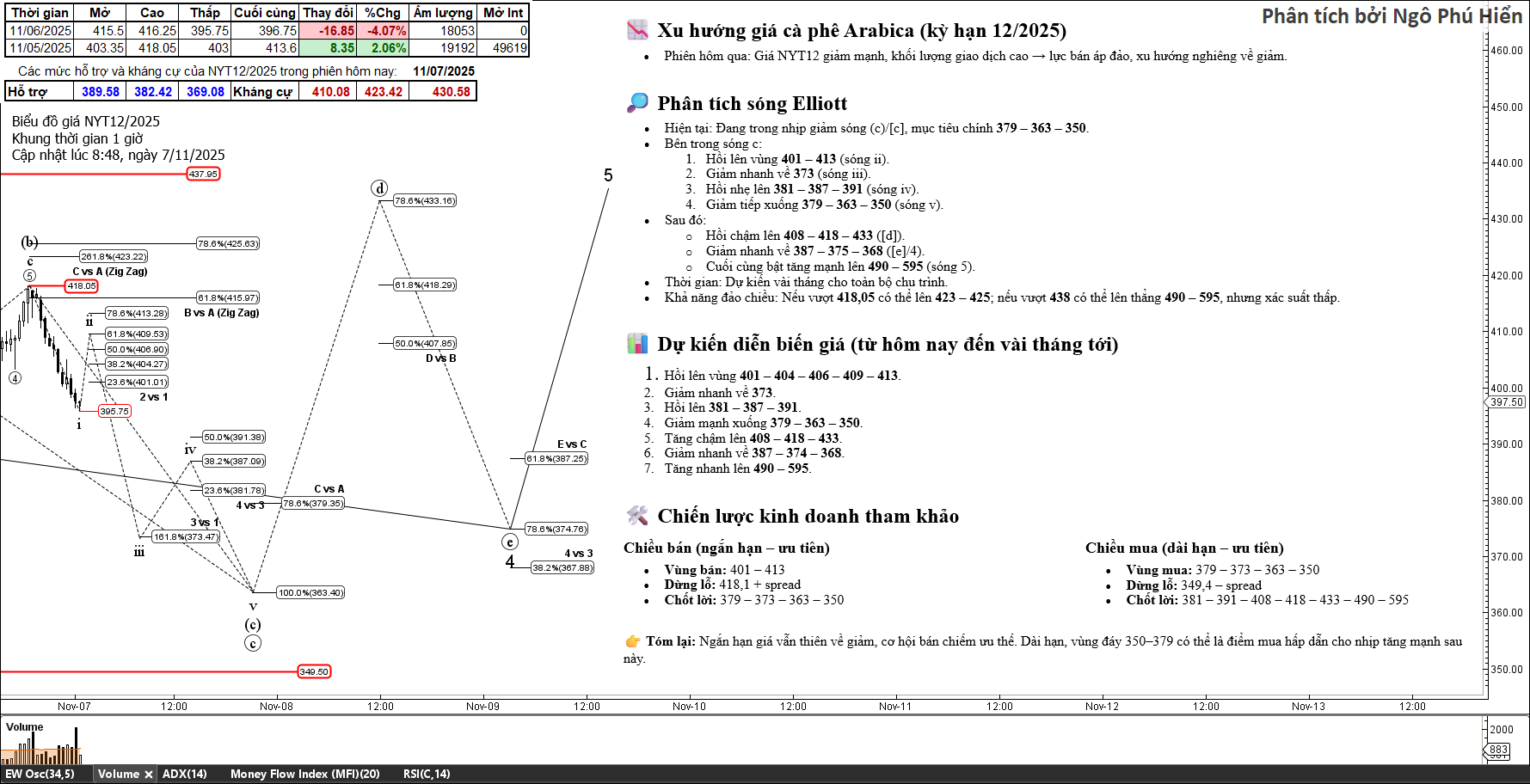
Task: Click the falling chart icon beside Arabica heading
Action: point(637,30)
